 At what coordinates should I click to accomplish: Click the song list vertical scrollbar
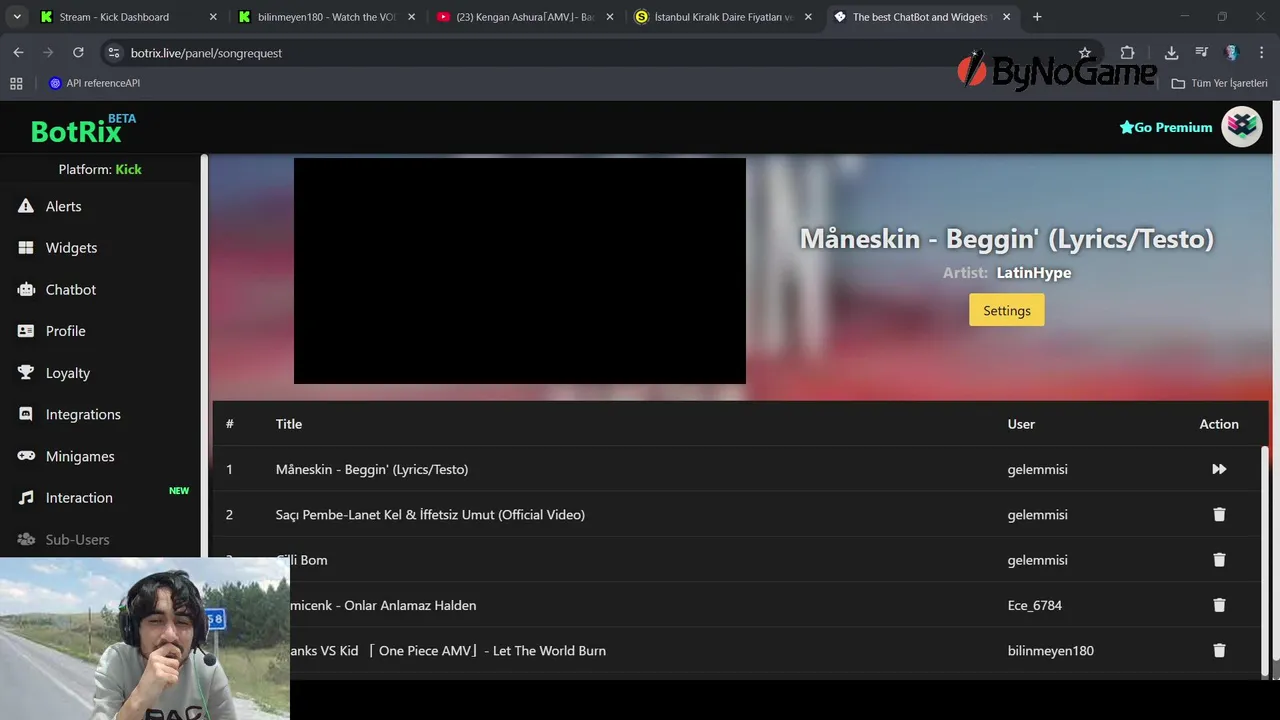(x=1266, y=560)
